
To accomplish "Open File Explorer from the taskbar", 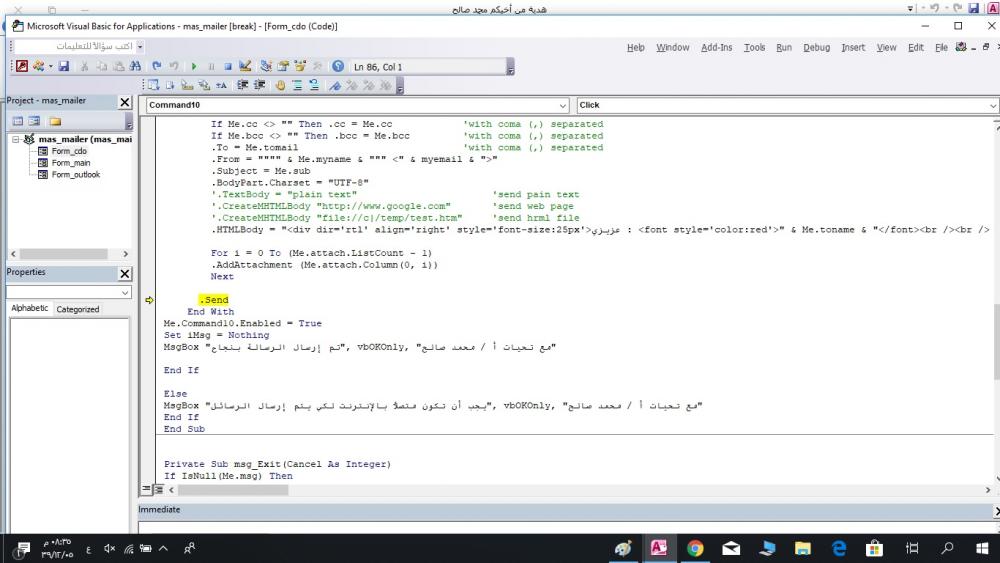I will (x=803, y=548).
